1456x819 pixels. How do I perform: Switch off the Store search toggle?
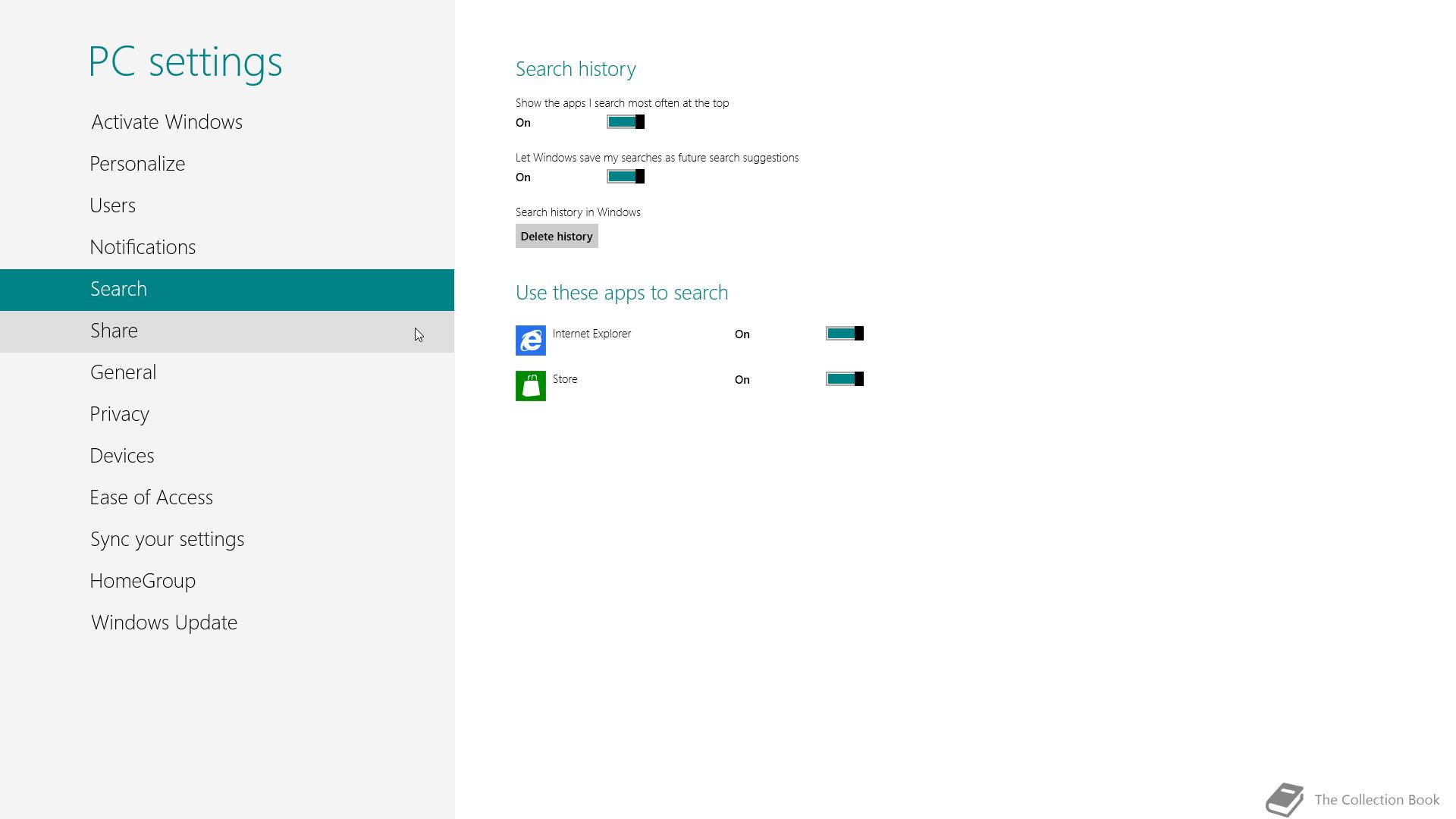pyautogui.click(x=844, y=379)
